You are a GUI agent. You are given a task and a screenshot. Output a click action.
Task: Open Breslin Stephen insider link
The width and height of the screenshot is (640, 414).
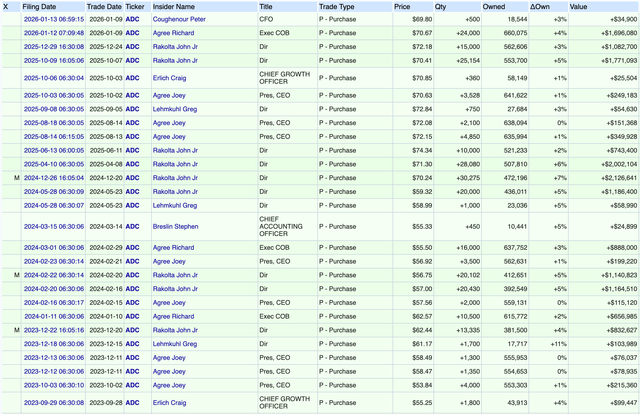(x=176, y=227)
